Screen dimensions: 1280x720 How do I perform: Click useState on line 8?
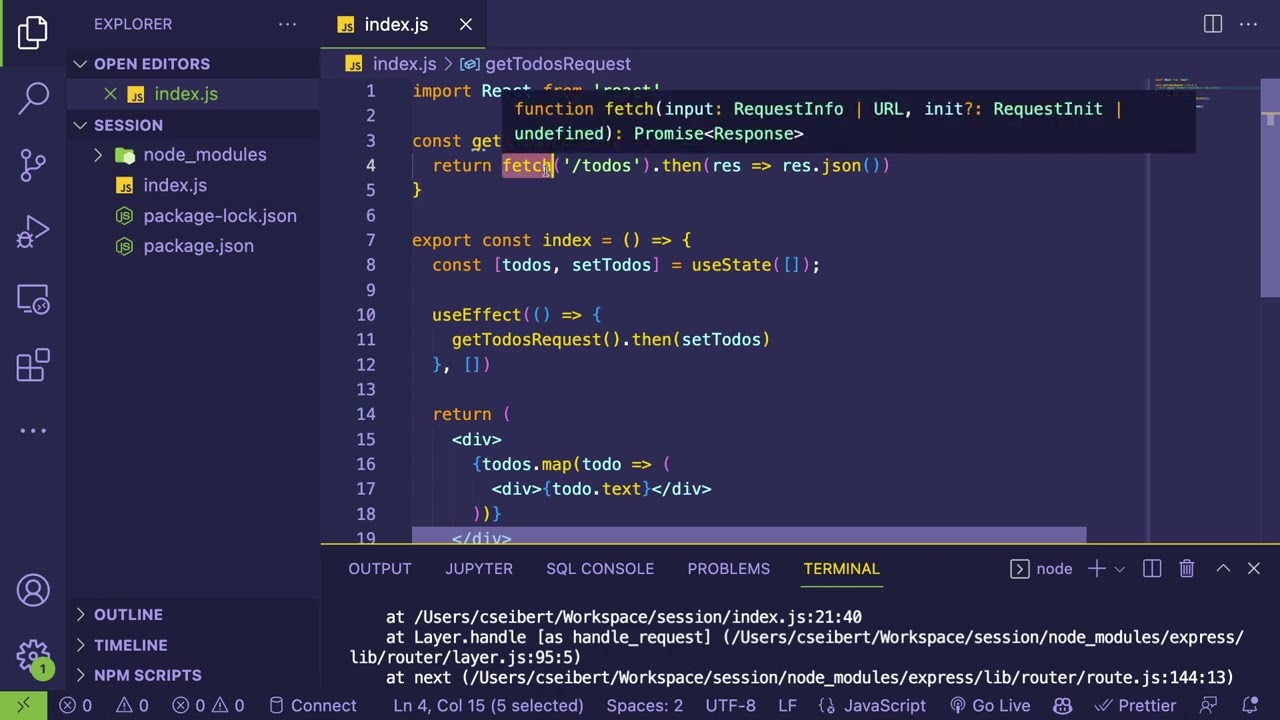pos(731,265)
